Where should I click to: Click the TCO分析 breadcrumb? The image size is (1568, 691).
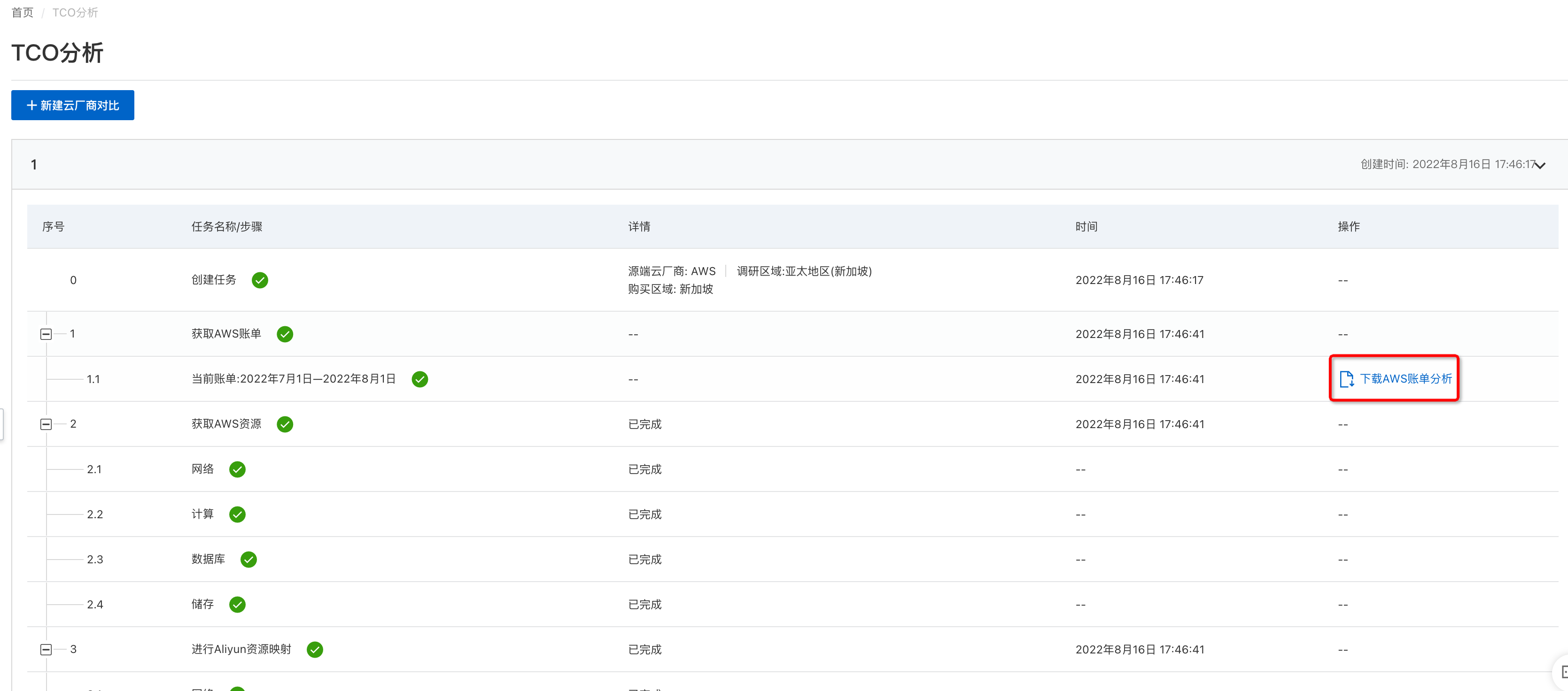(75, 12)
